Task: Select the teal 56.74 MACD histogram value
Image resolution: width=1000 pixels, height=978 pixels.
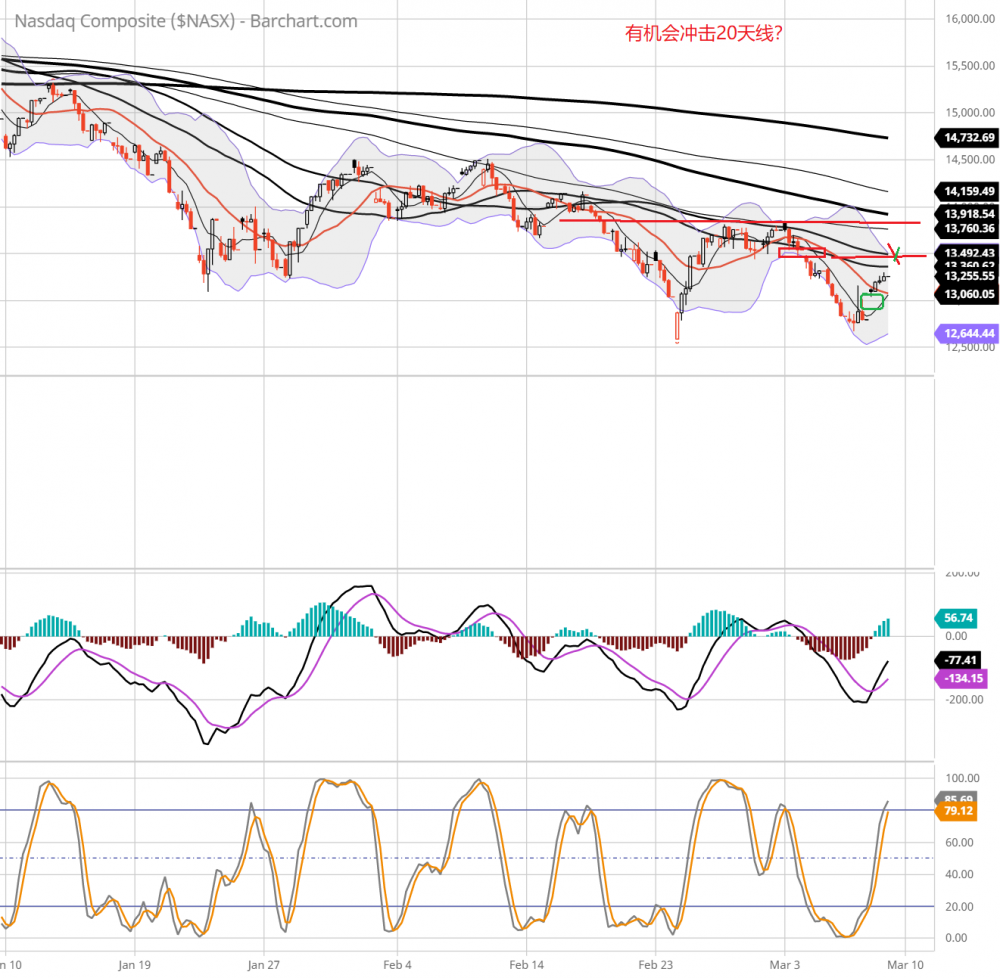Action: [x=957, y=618]
